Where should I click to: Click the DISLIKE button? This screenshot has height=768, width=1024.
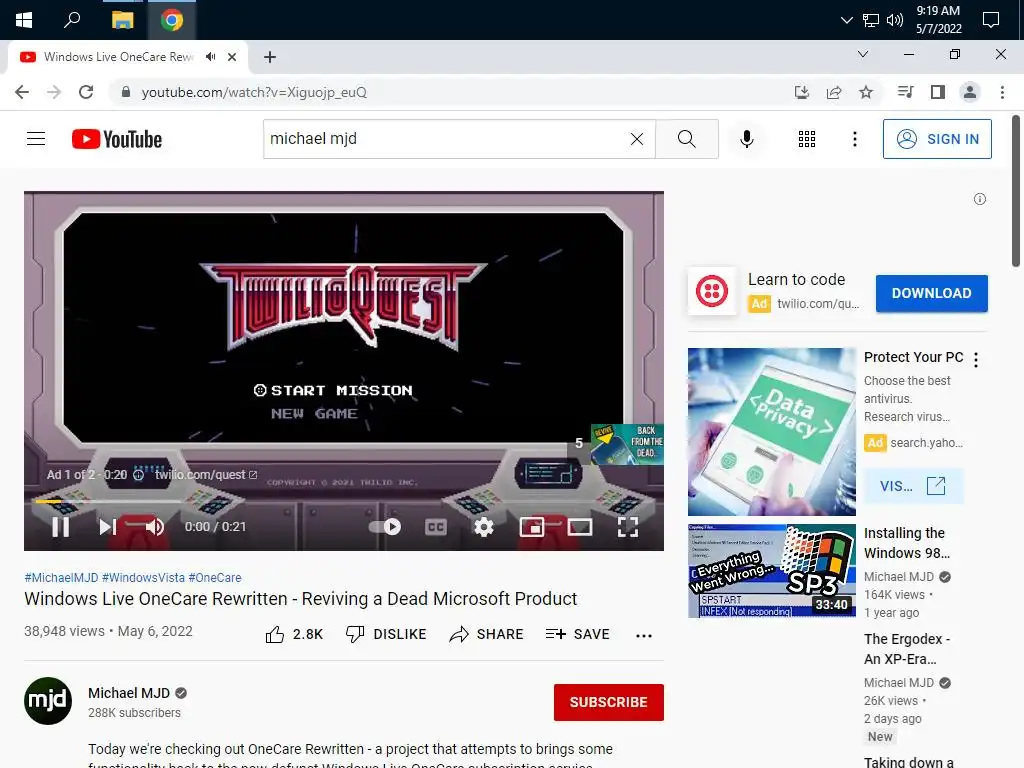click(386, 634)
